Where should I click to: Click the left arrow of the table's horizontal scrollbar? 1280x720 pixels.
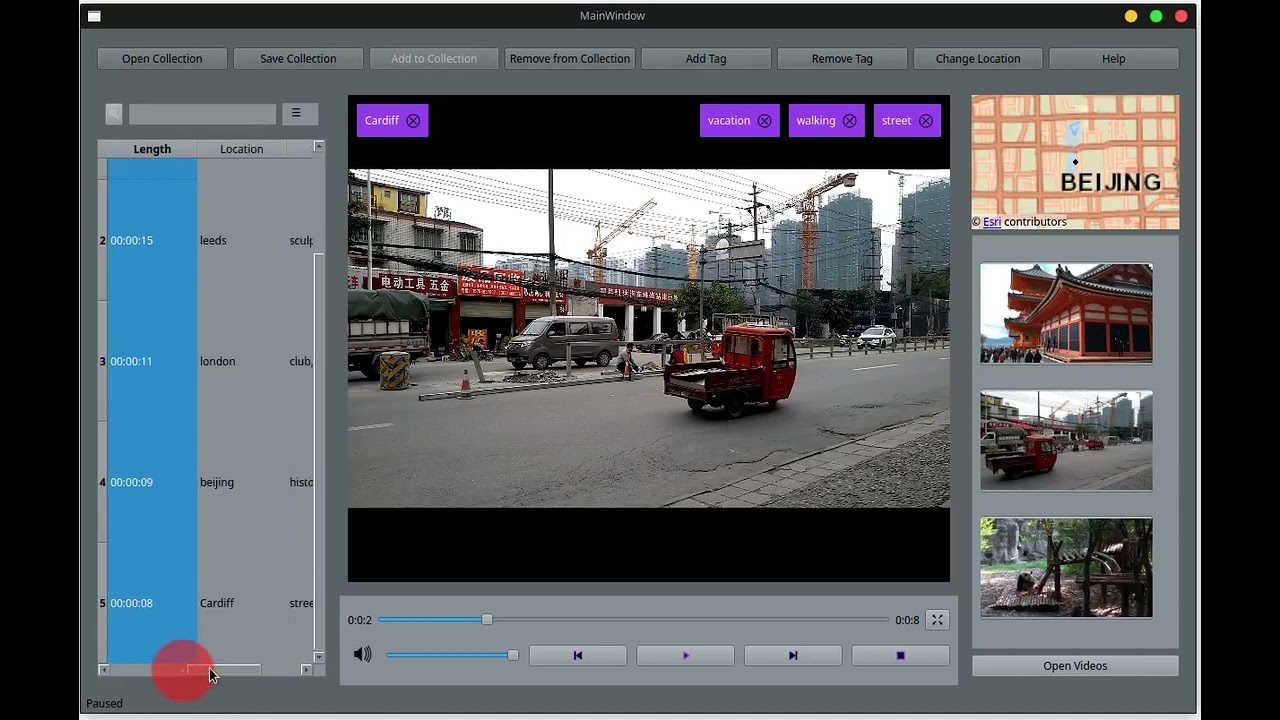[x=104, y=669]
